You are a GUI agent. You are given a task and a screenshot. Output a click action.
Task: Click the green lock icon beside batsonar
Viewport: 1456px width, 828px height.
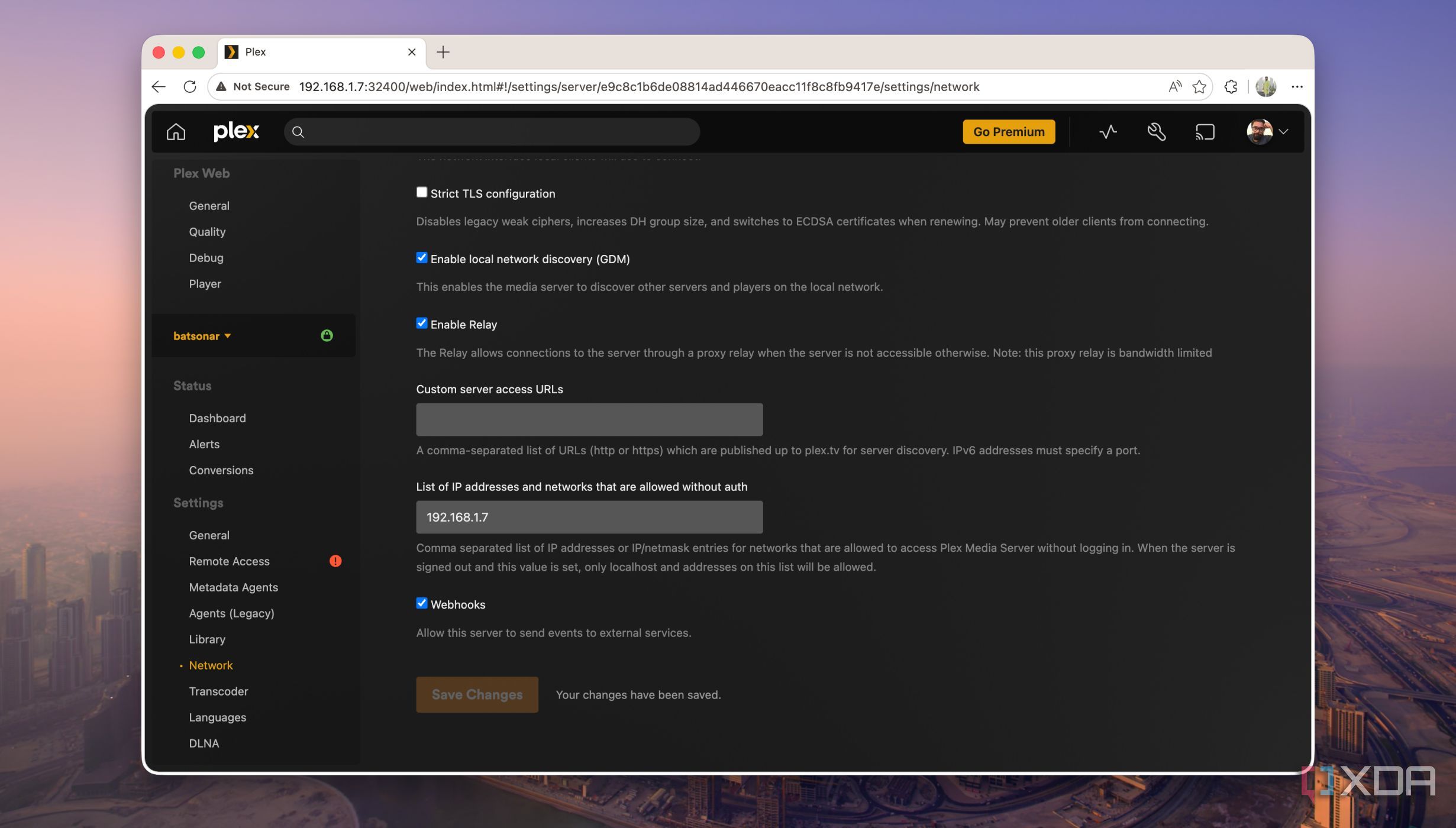point(327,335)
